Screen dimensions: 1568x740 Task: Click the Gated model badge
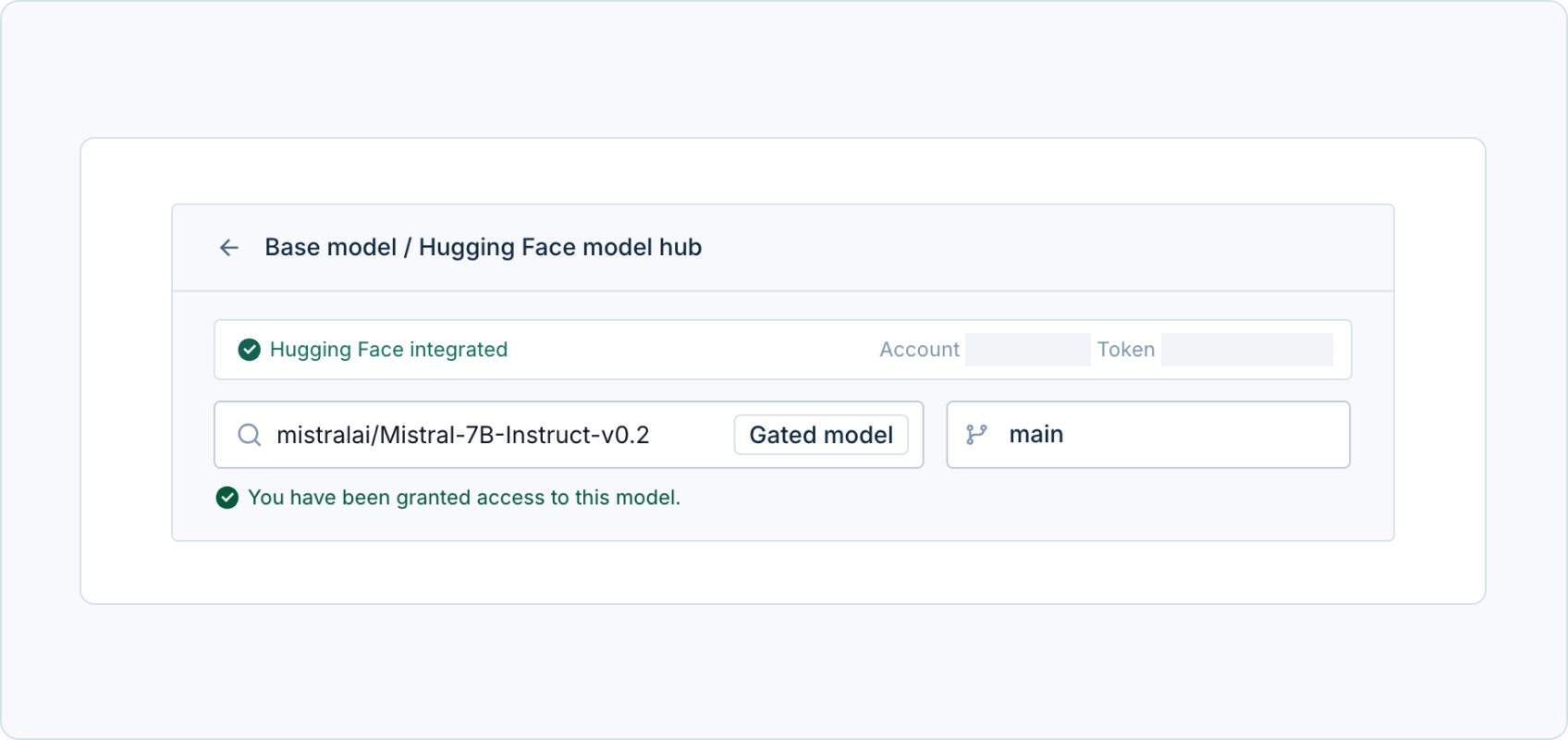pyautogui.click(x=821, y=435)
